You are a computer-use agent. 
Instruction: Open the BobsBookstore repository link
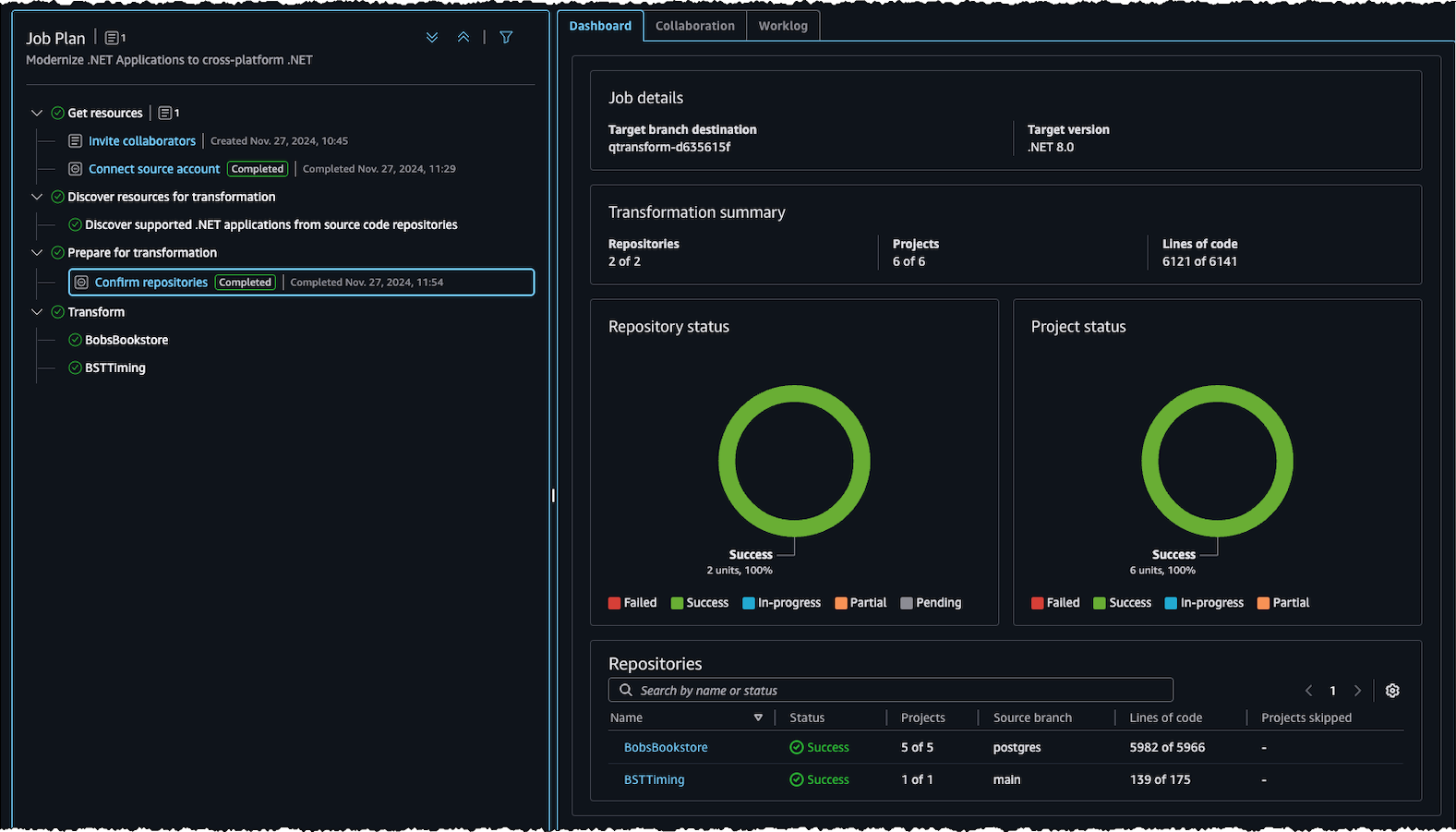666,747
